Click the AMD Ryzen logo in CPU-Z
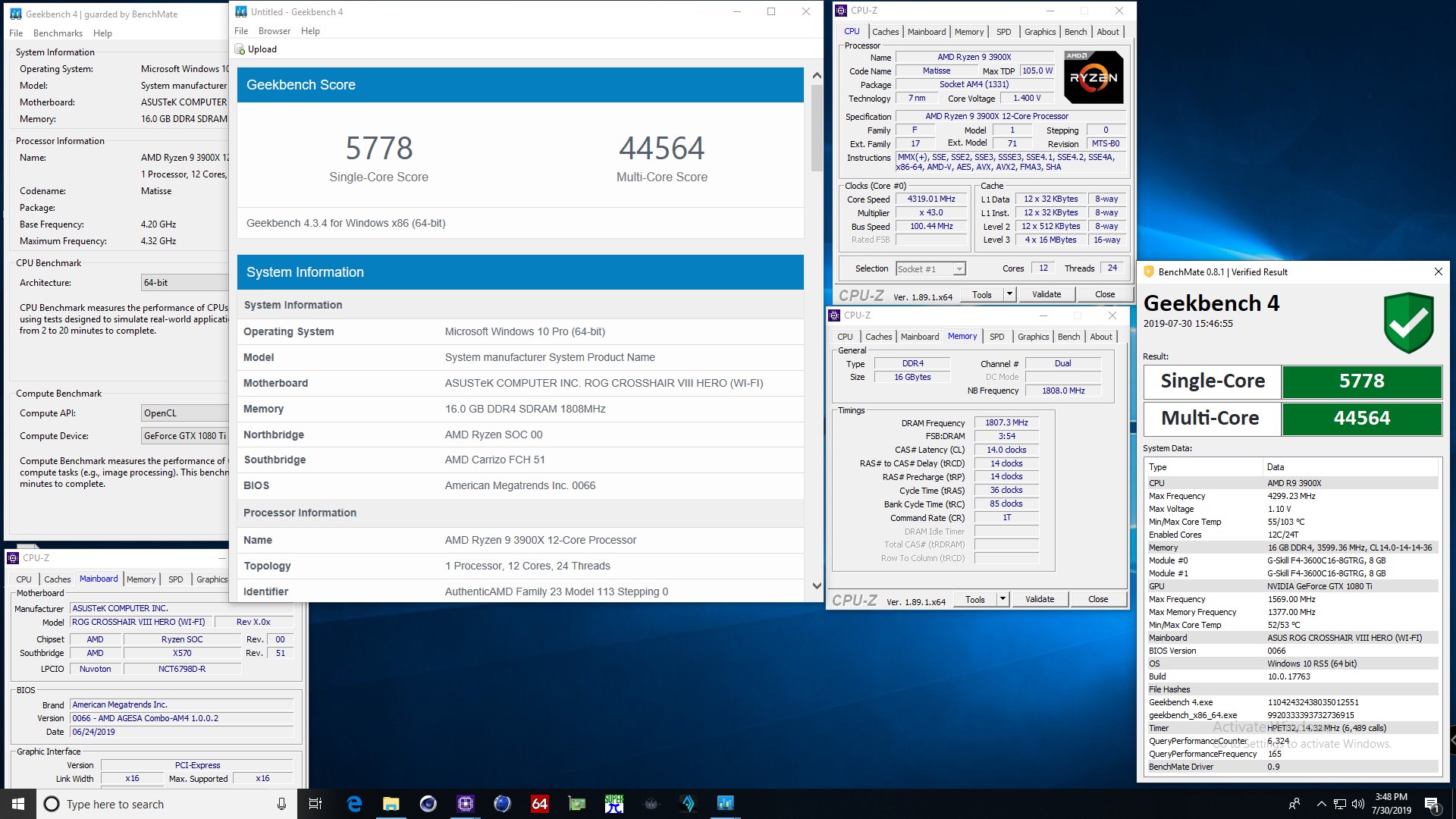 (x=1093, y=77)
